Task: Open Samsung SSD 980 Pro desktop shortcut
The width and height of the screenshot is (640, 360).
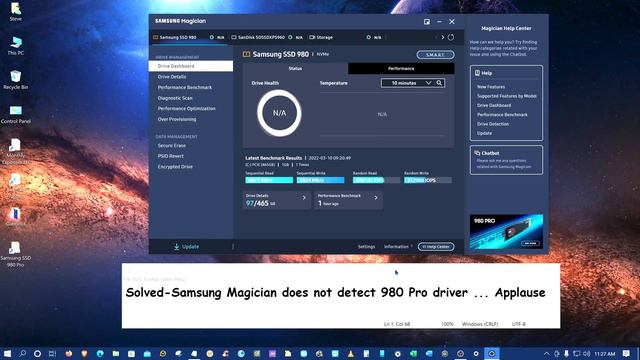Action: [x=16, y=254]
